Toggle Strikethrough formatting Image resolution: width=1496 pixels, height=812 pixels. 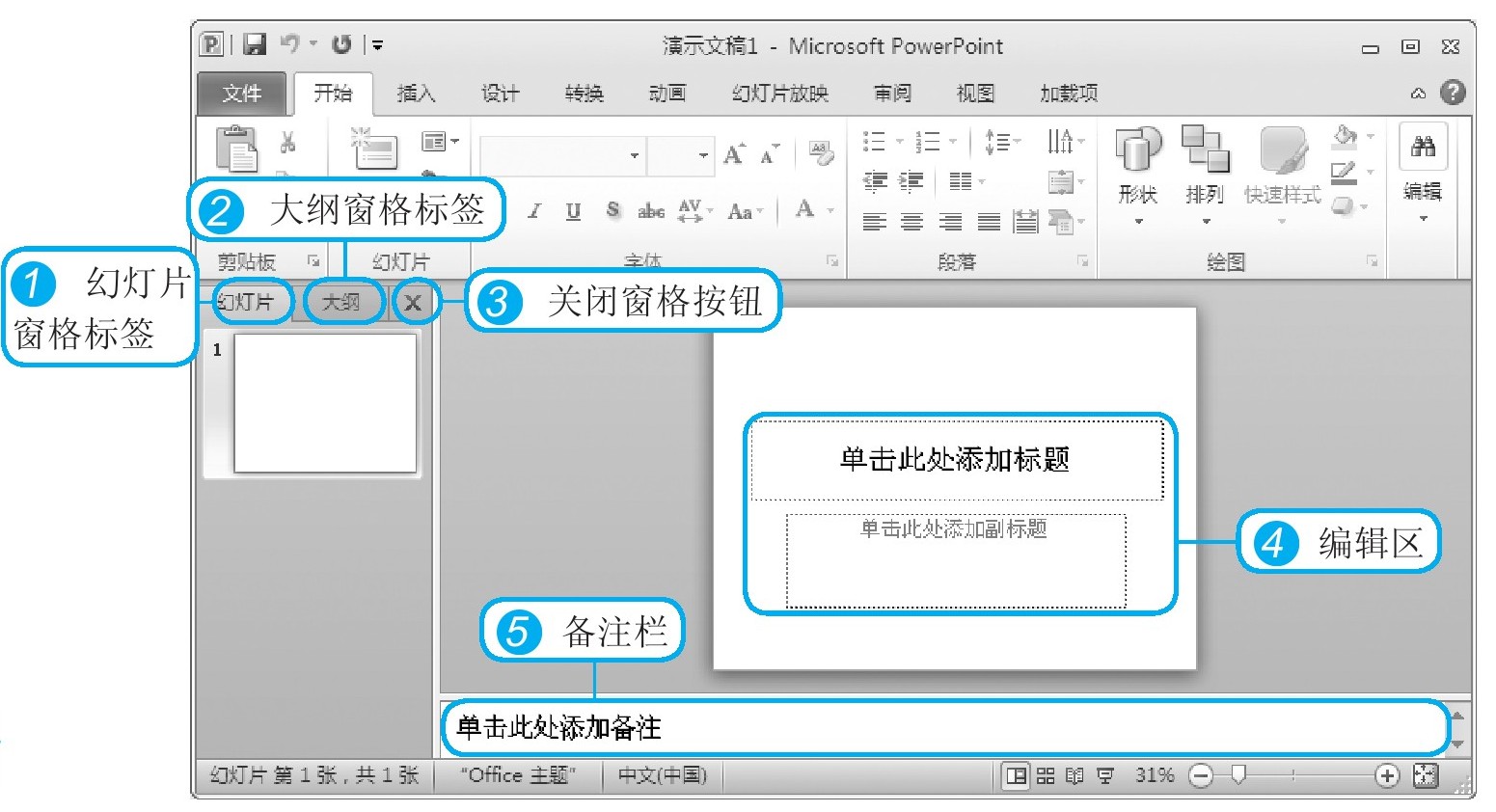point(651,211)
